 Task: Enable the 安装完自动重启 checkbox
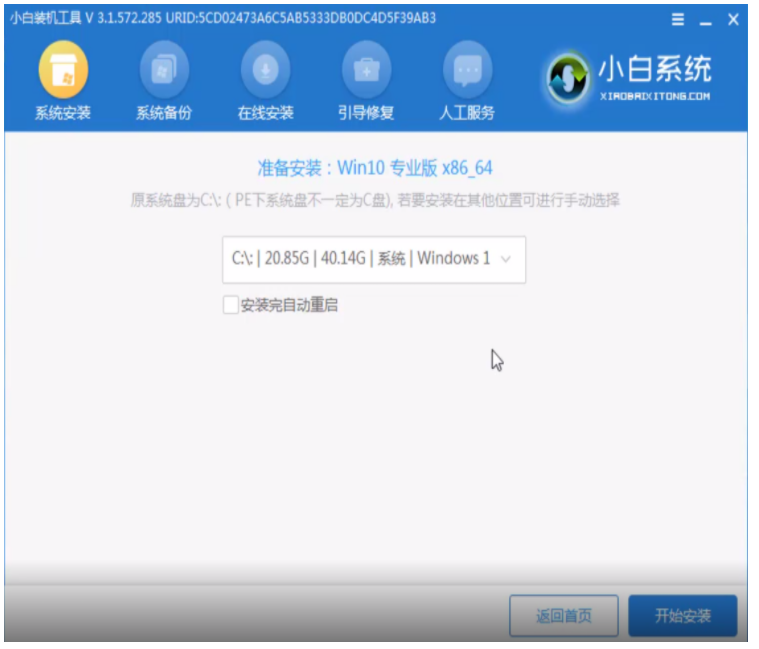[x=230, y=305]
